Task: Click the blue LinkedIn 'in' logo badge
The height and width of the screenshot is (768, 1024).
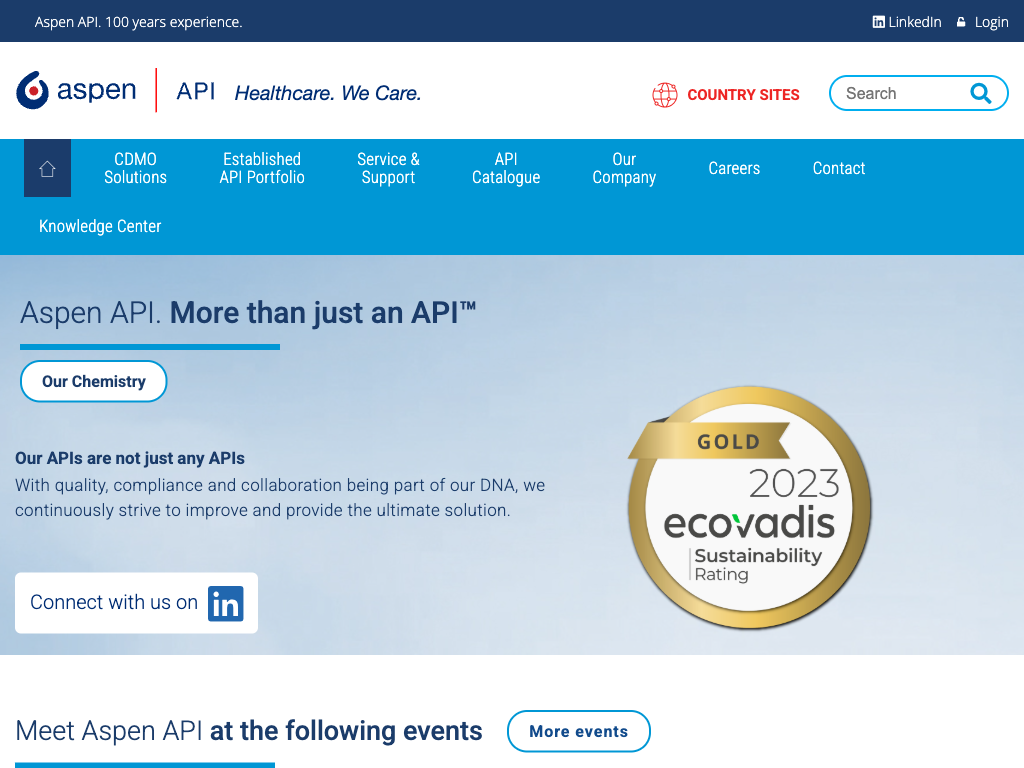Action: 226,603
